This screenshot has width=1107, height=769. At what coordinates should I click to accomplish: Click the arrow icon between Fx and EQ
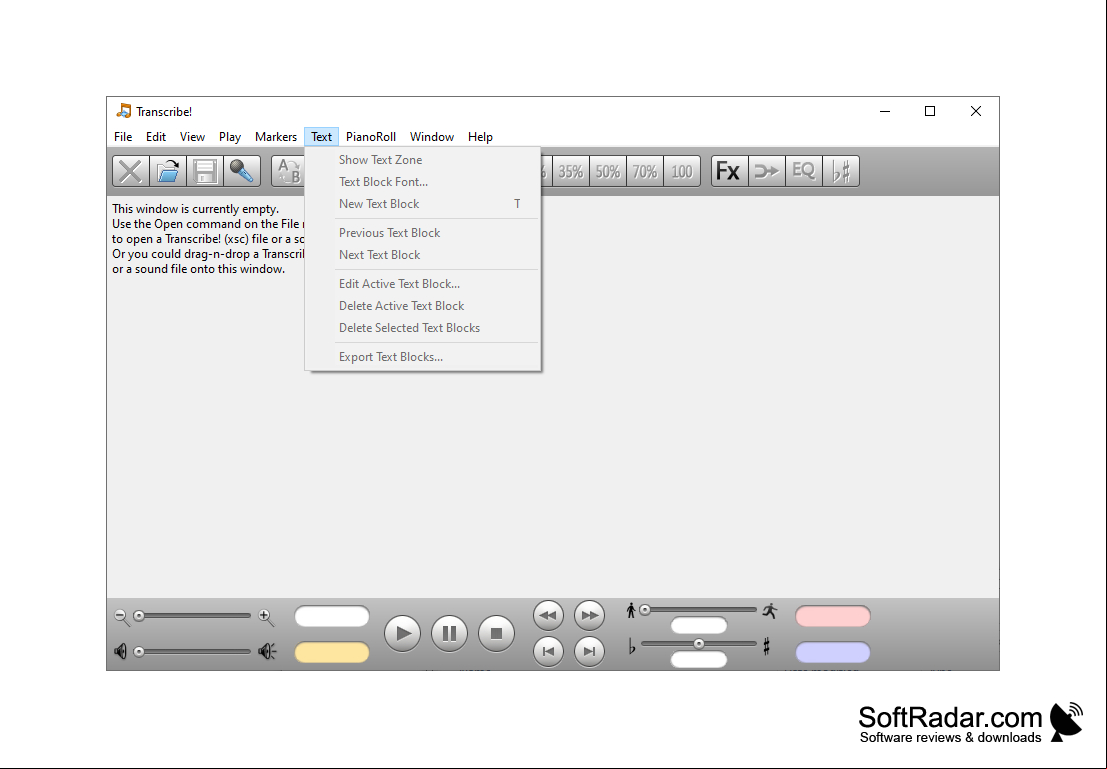tap(766, 172)
